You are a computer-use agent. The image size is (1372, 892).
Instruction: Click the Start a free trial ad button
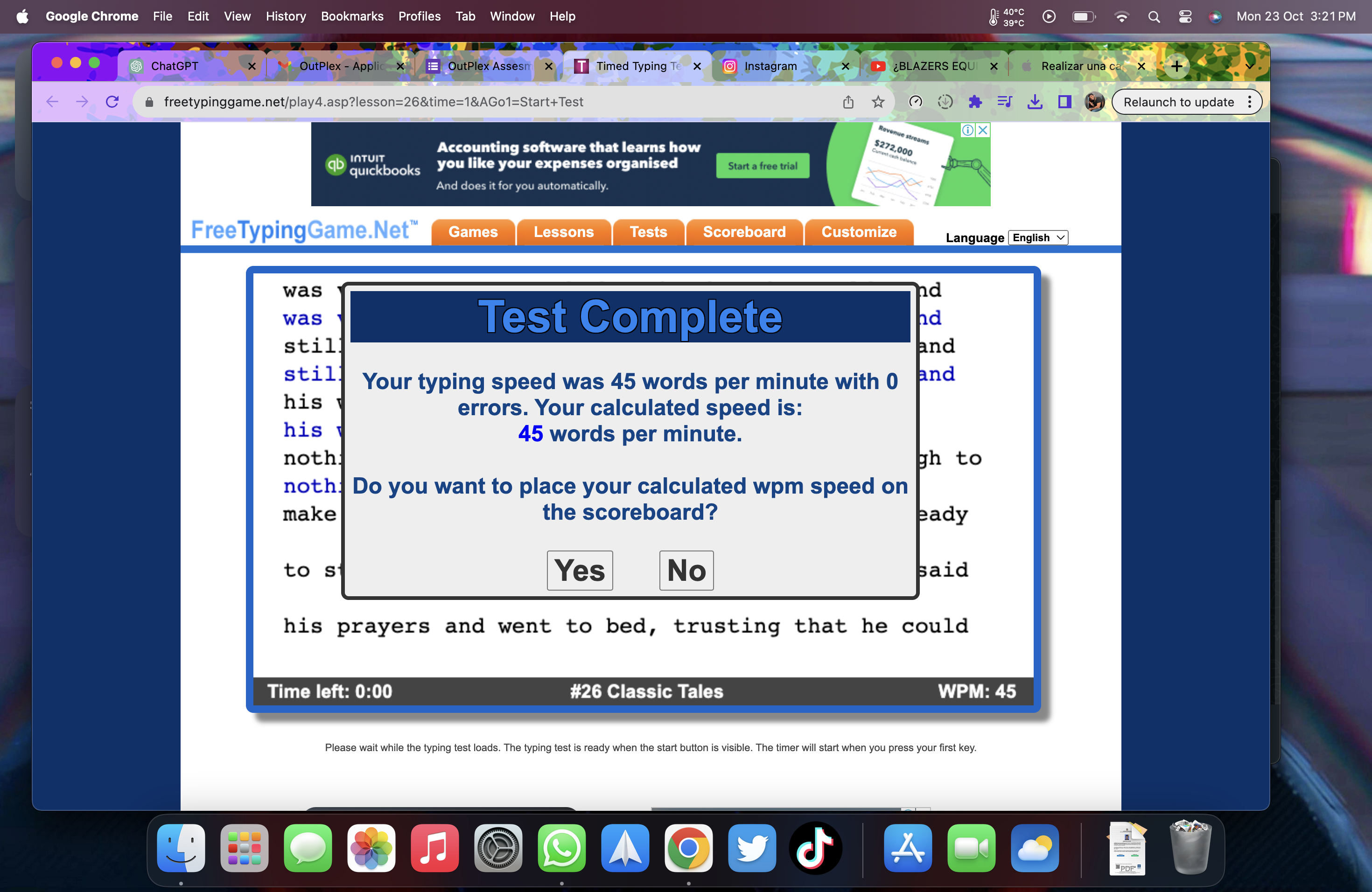click(762, 166)
